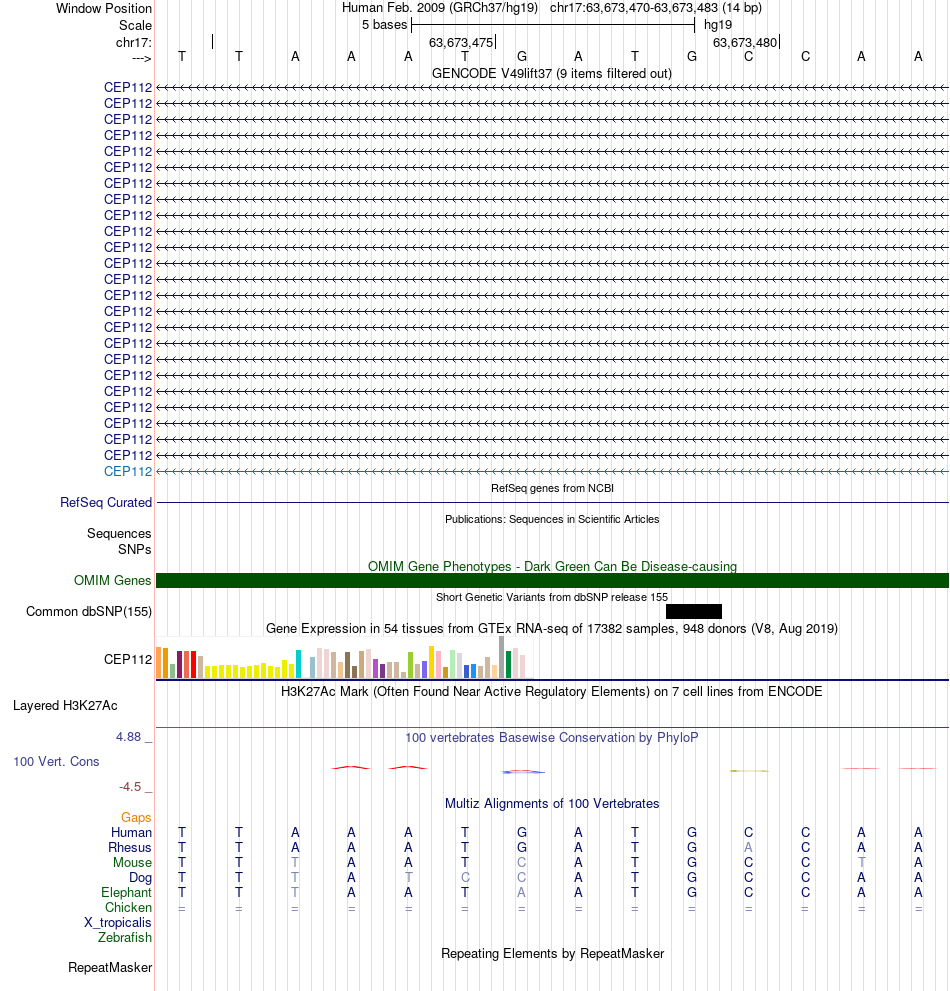Open the 'RefSeq genes from NCBI' track title
The height and width of the screenshot is (991, 950).
coord(552,488)
